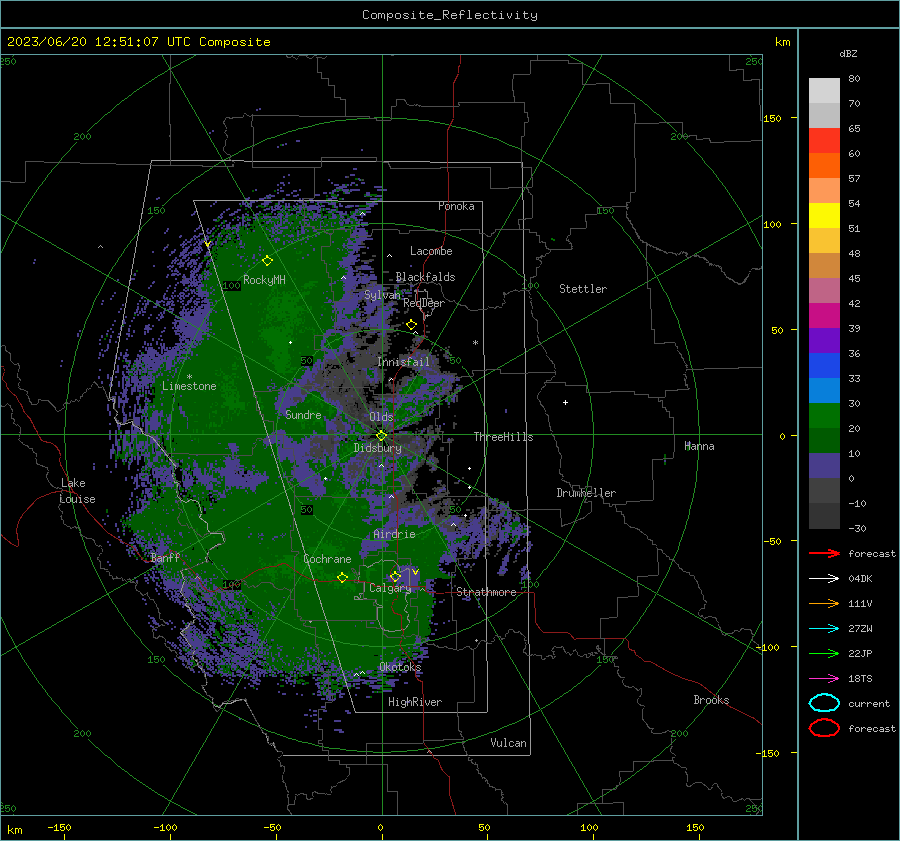Click the Sylvan label

coord(382,295)
